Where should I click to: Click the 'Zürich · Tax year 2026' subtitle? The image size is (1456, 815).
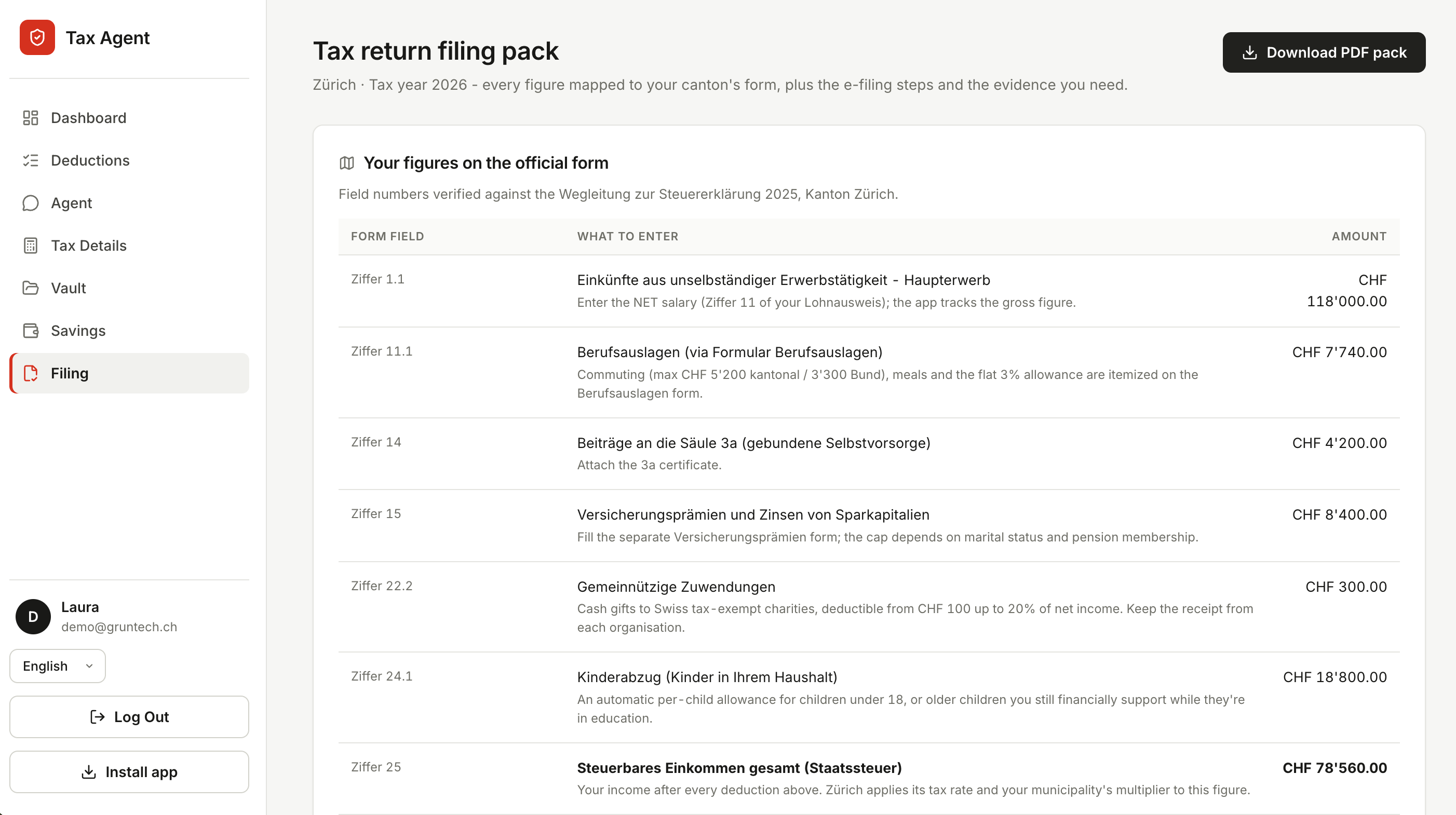(x=720, y=85)
